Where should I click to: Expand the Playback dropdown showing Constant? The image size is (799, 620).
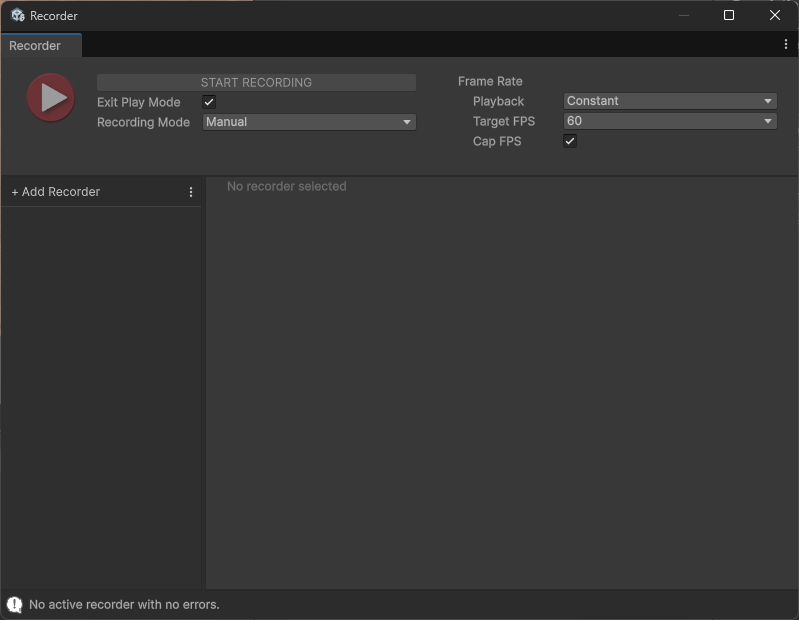pyautogui.click(x=670, y=101)
